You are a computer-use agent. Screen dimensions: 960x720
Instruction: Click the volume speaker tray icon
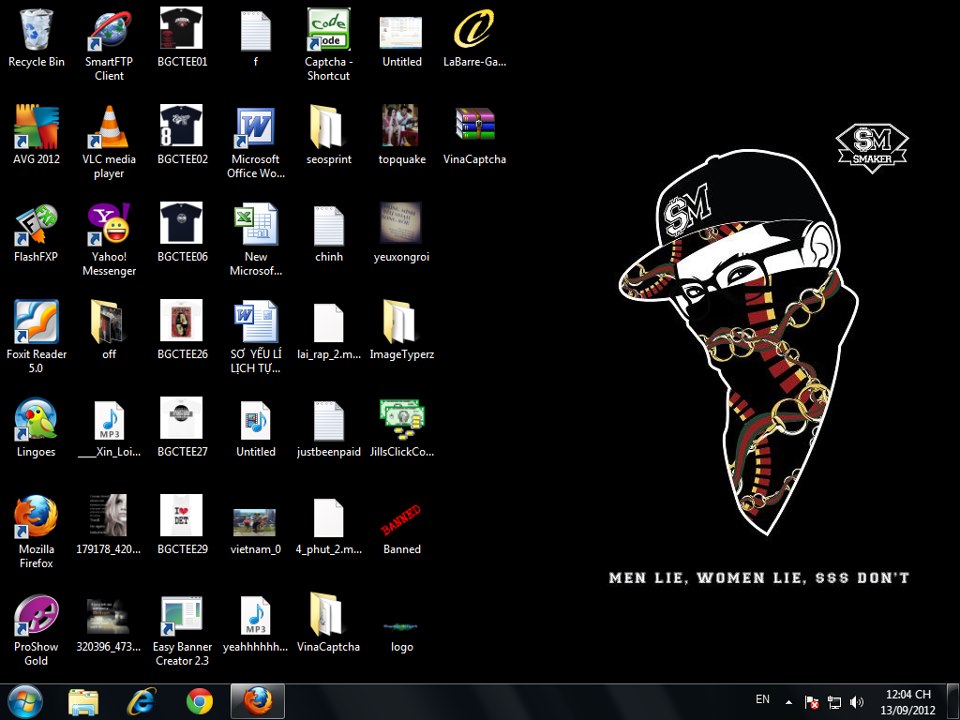(856, 702)
